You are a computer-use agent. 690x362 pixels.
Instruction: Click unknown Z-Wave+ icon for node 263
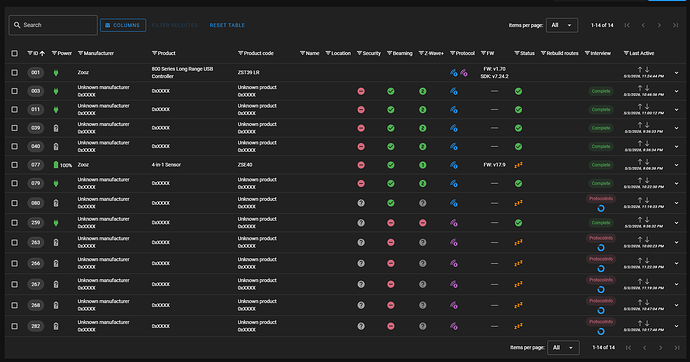[x=422, y=242]
